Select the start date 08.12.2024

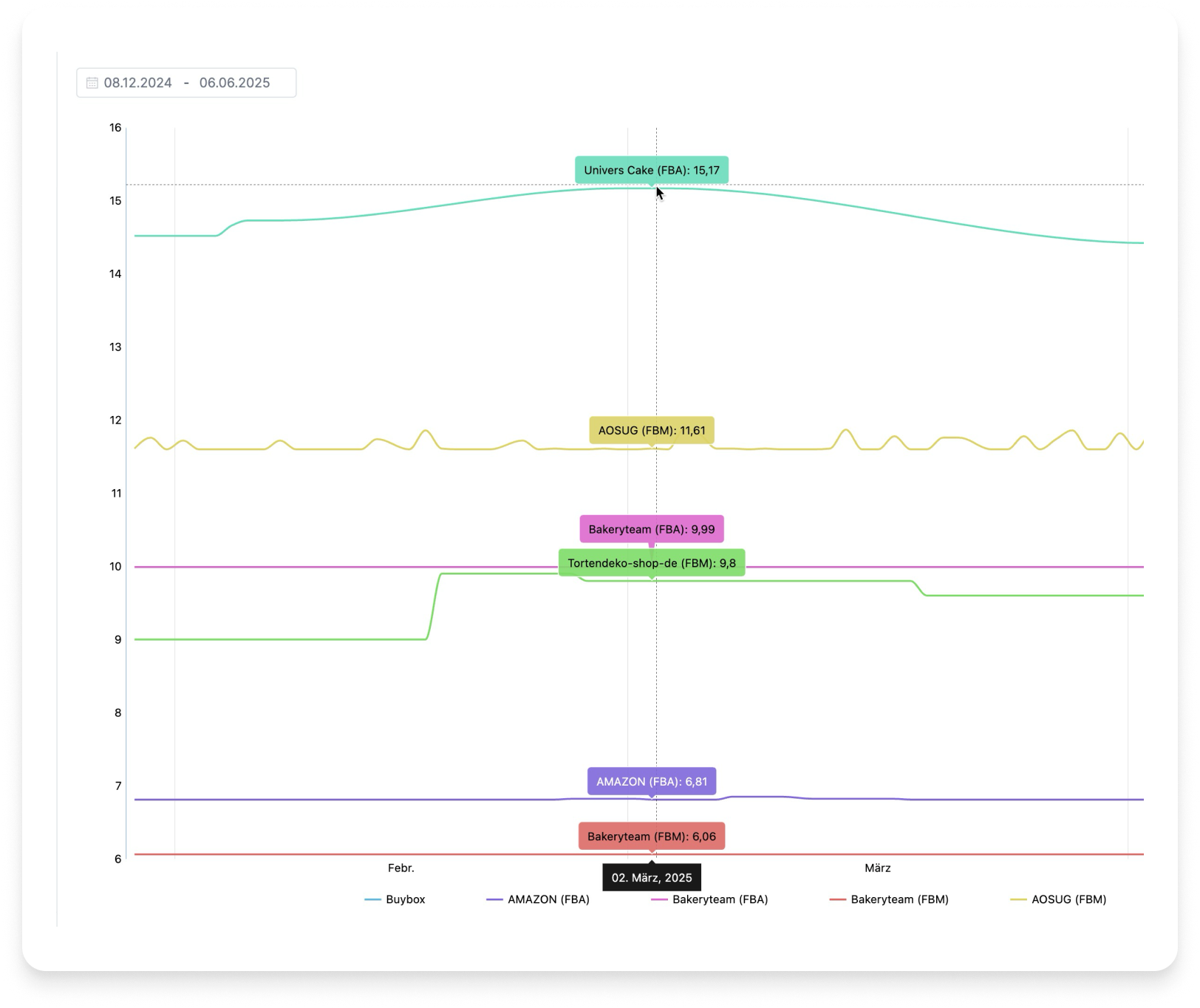[x=137, y=83]
